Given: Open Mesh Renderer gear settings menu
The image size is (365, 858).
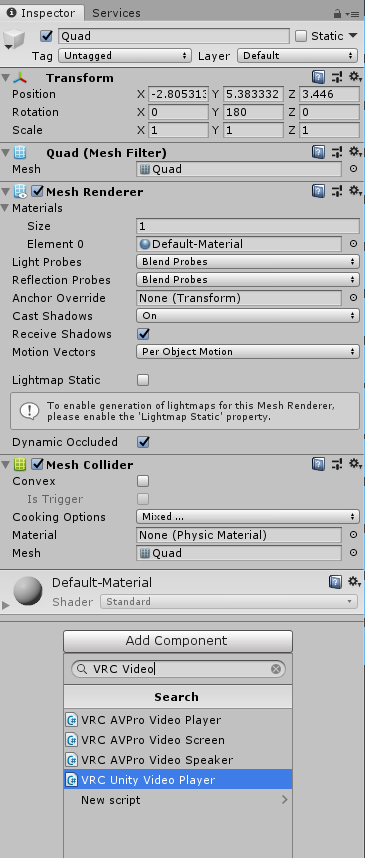Looking at the screenshot, I should click(x=355, y=191).
